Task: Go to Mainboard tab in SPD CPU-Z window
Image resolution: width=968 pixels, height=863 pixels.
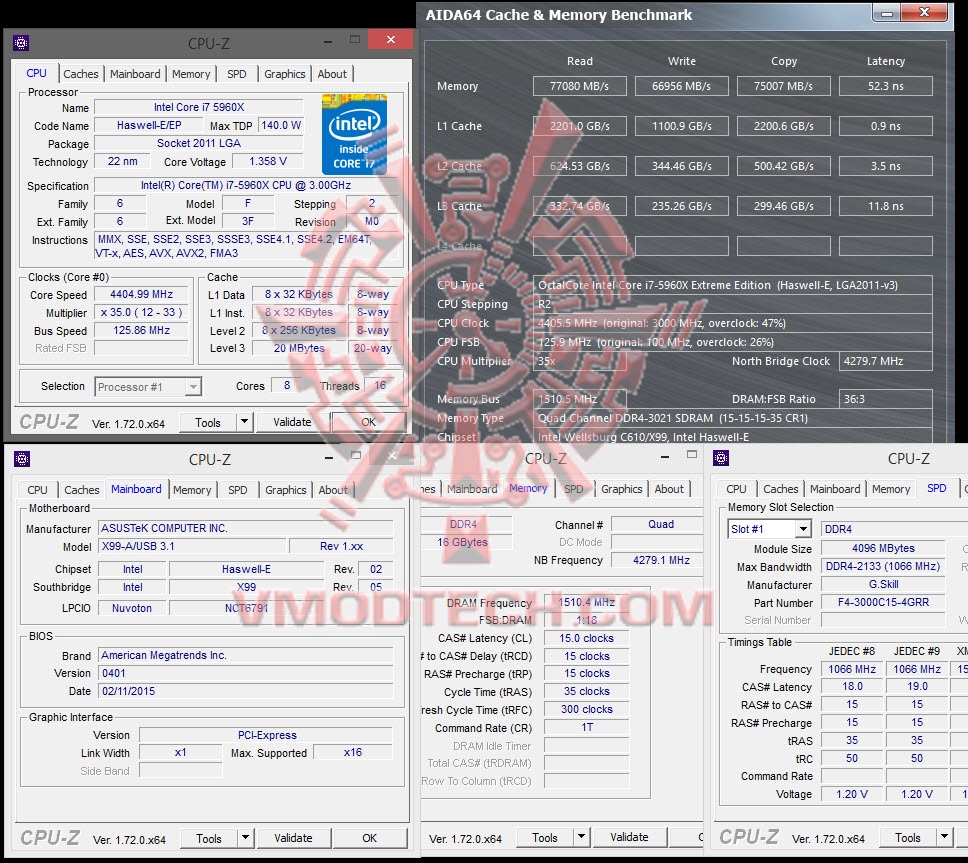Action: point(835,489)
